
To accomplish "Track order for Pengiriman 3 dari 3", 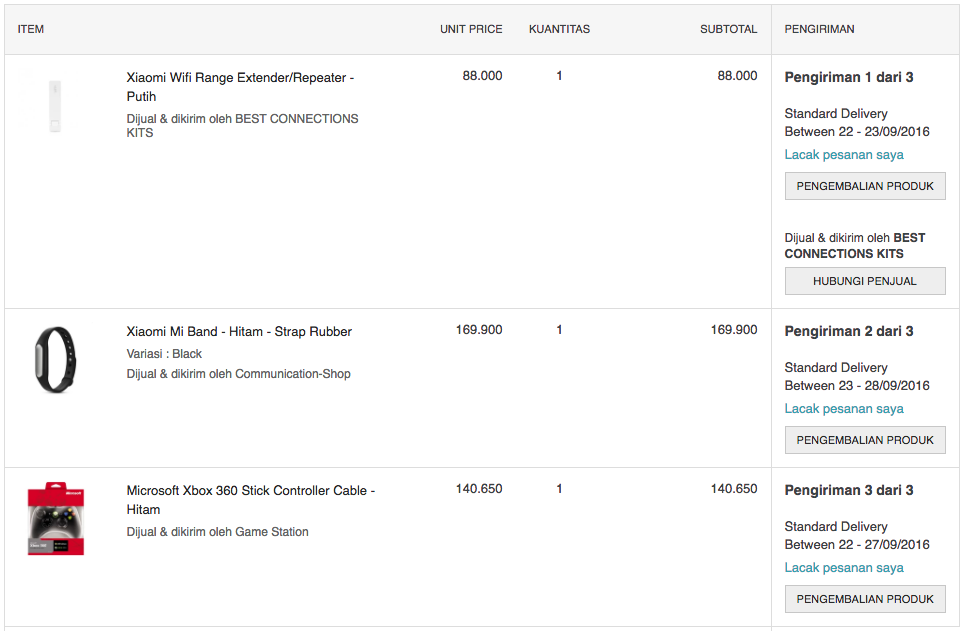I will tap(844, 568).
